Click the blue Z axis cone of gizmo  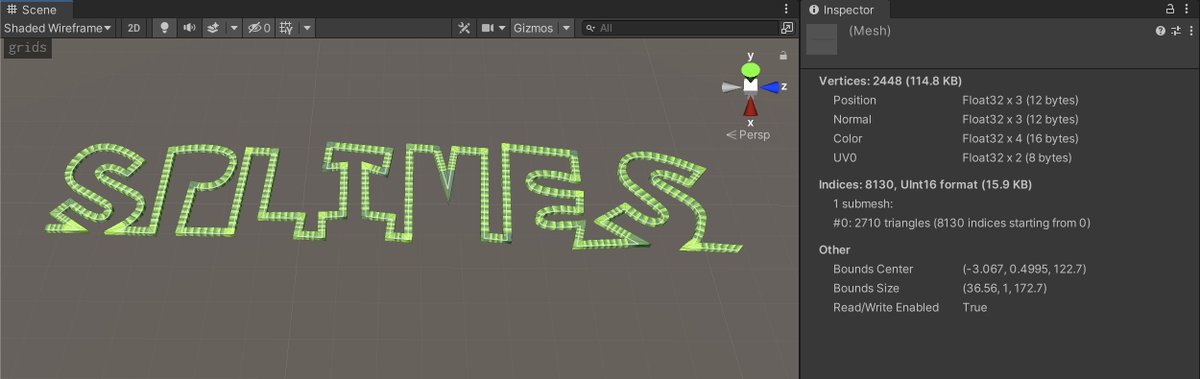click(x=770, y=87)
